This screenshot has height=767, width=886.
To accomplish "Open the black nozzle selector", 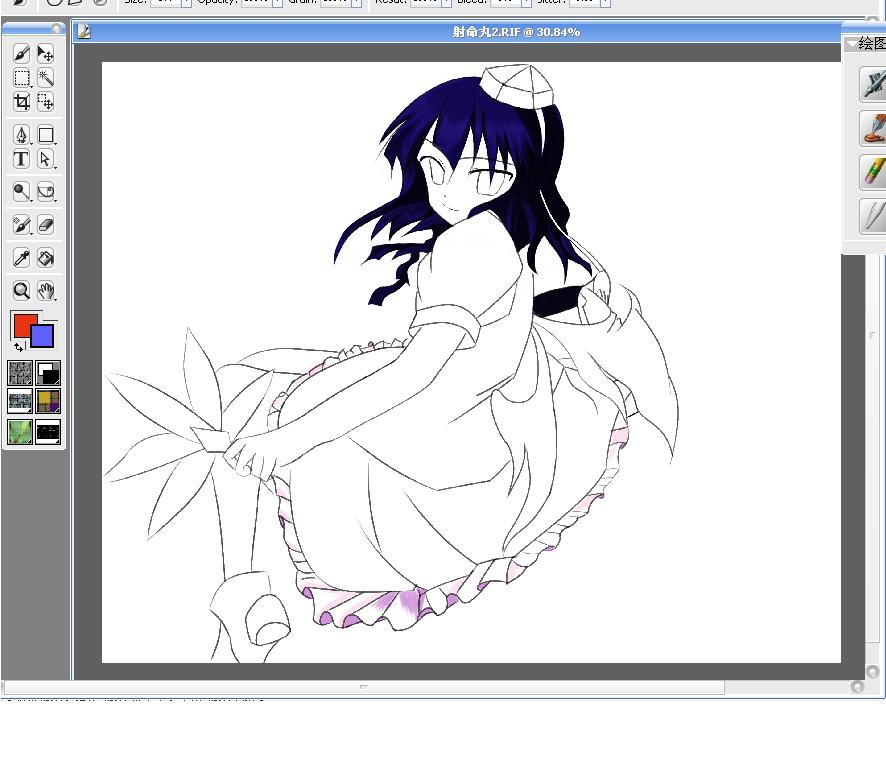I will pos(48,432).
